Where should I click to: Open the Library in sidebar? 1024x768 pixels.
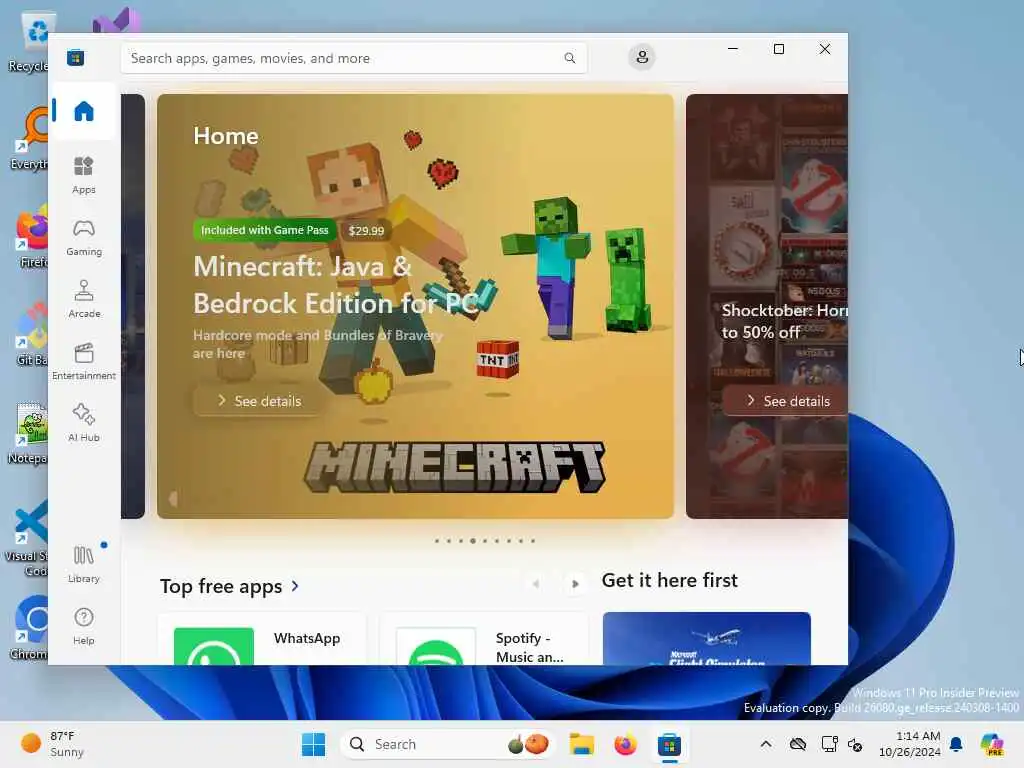84,564
